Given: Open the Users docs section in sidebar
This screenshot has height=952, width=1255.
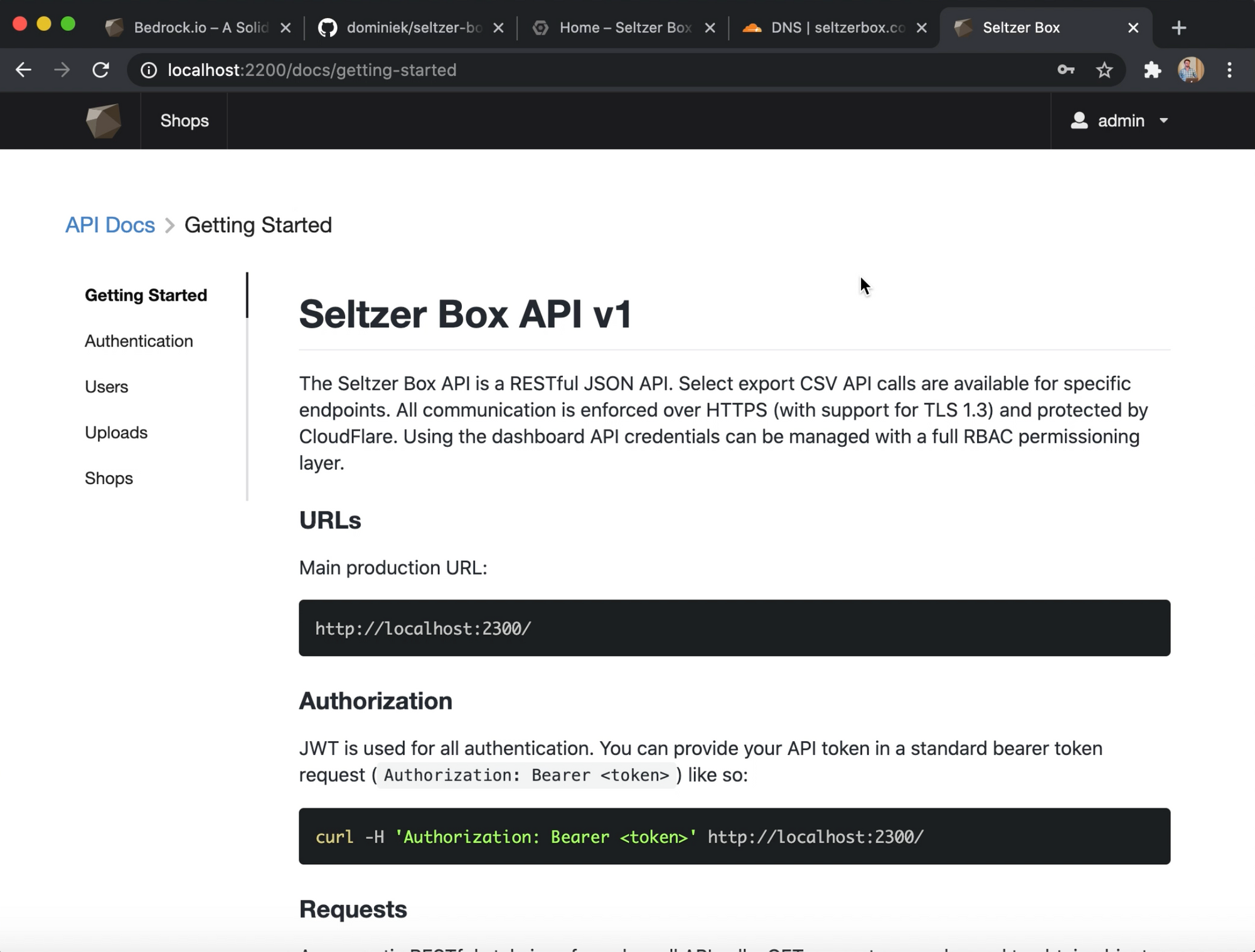Looking at the screenshot, I should tap(106, 387).
